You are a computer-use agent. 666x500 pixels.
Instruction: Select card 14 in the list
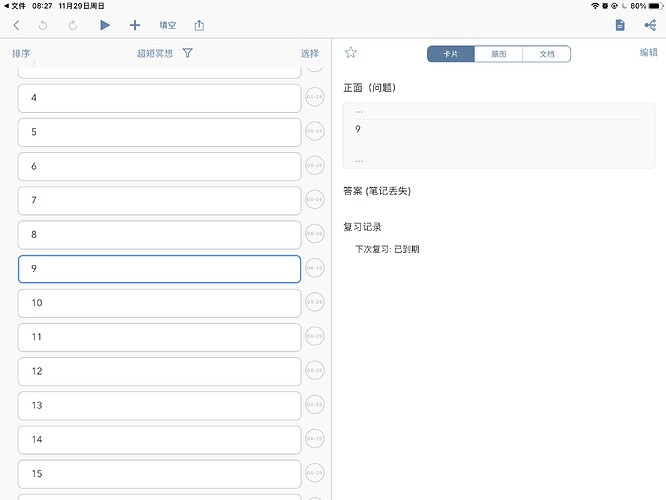pos(159,440)
